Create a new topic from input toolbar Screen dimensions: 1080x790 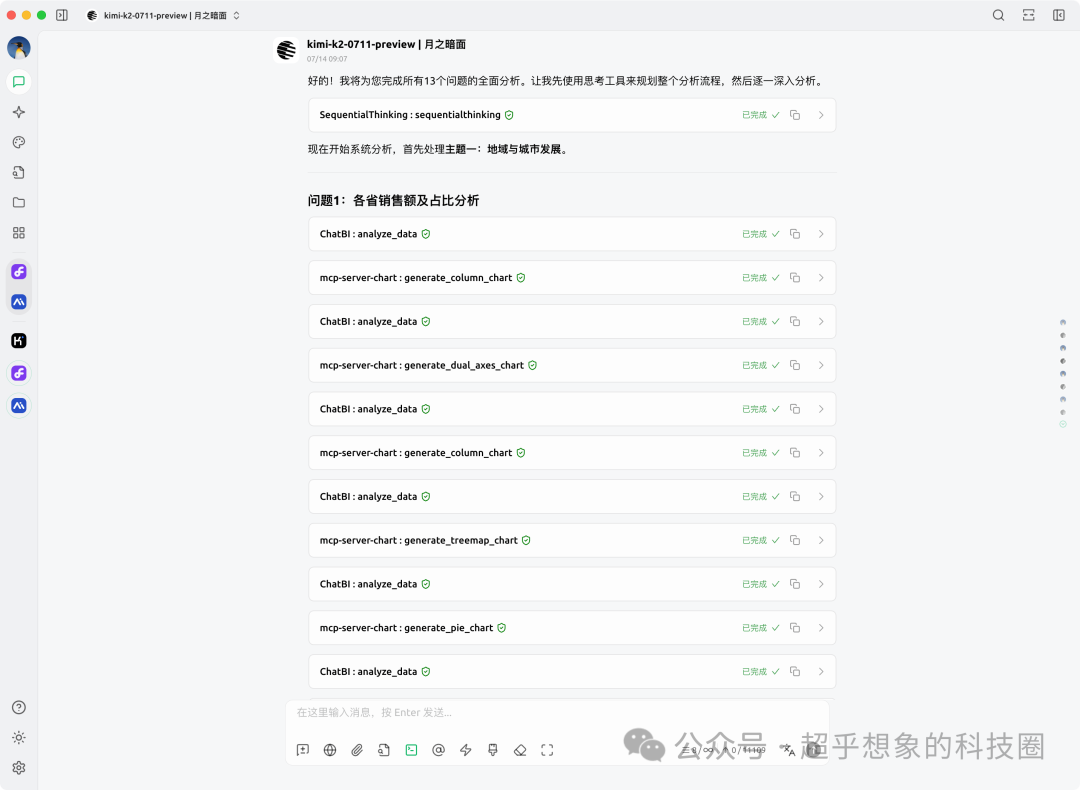[x=303, y=750]
